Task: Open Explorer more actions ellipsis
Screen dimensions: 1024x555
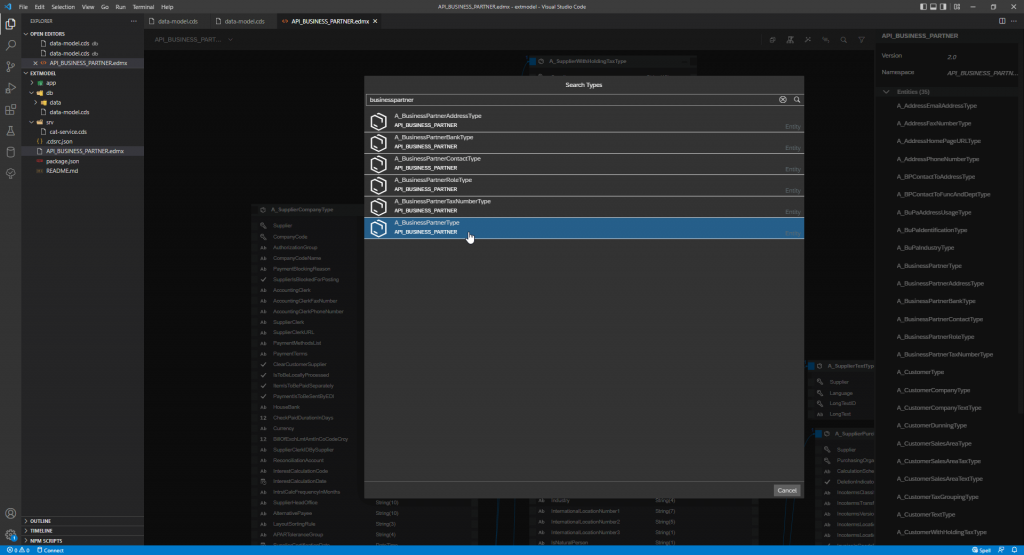Action: coord(134,21)
